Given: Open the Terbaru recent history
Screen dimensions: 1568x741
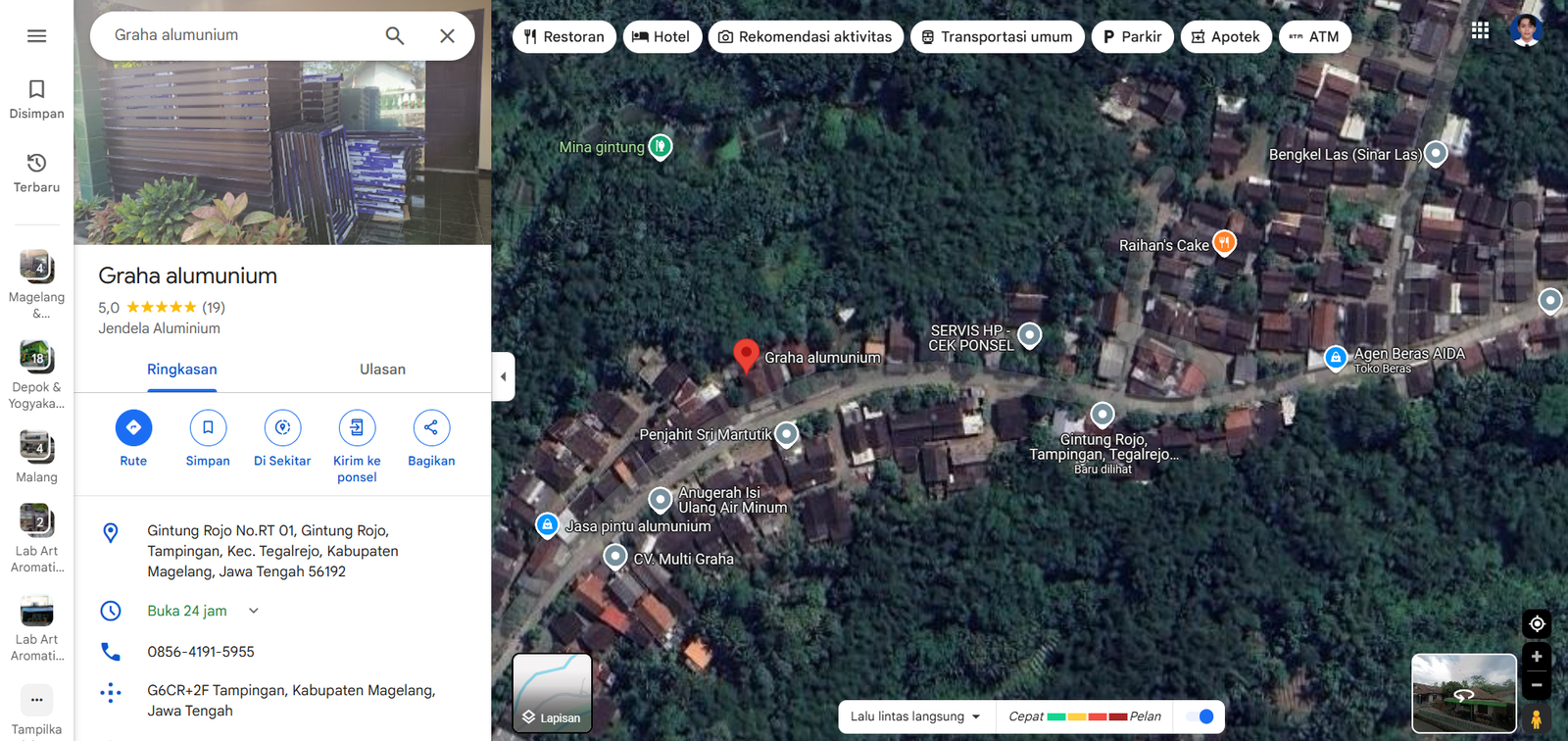Looking at the screenshot, I should pos(36,173).
